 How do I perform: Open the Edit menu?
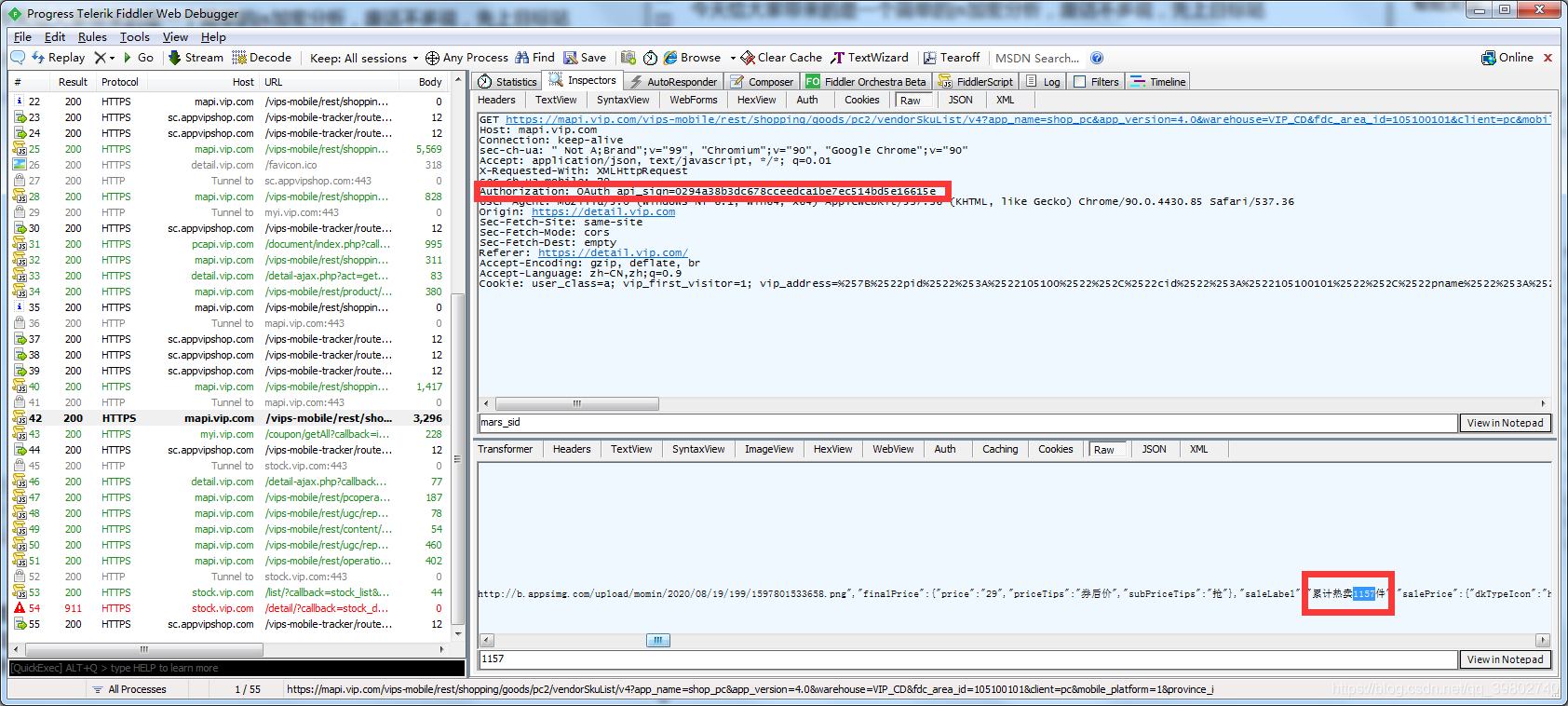pos(55,37)
